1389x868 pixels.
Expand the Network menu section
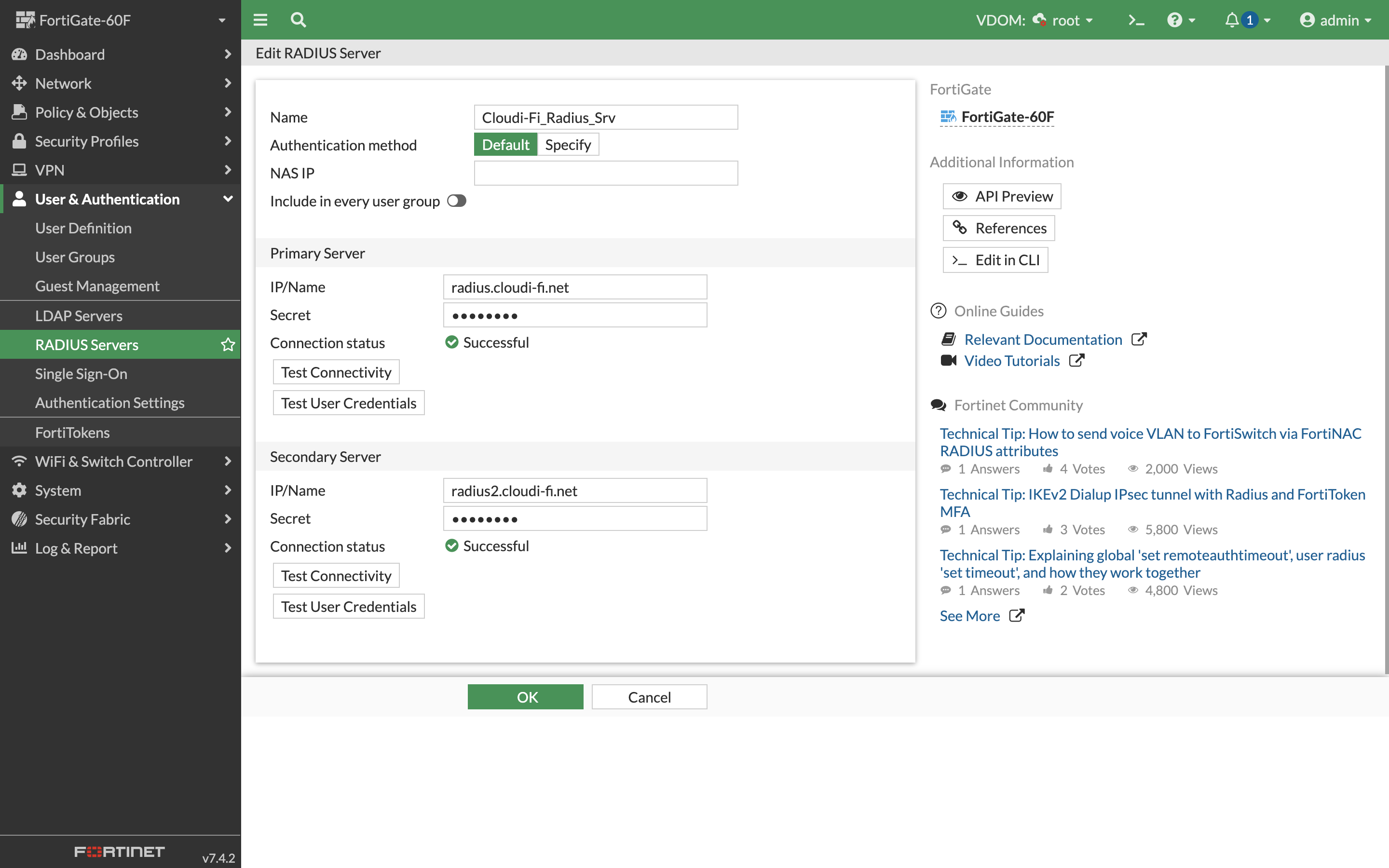pyautogui.click(x=63, y=83)
